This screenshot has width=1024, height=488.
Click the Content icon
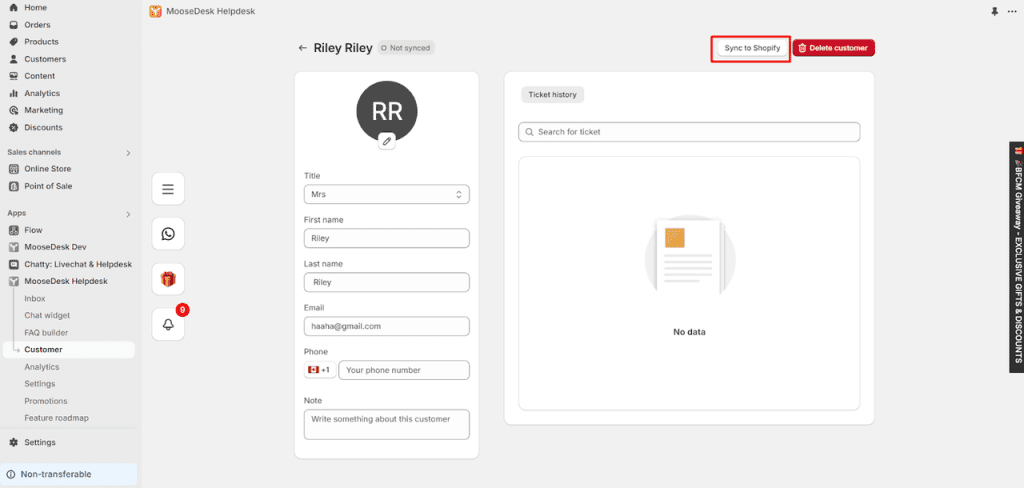point(13,76)
